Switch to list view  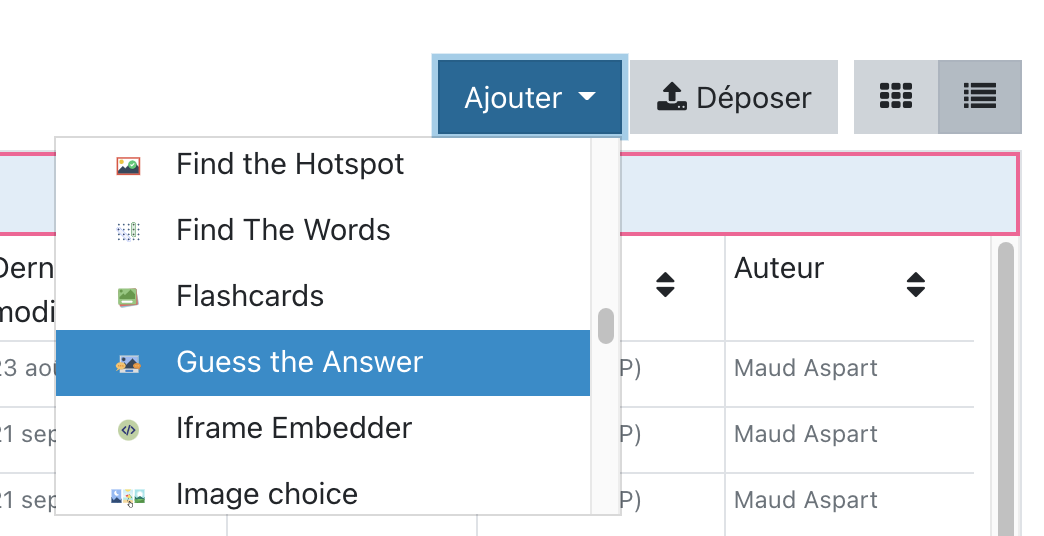[x=980, y=97]
